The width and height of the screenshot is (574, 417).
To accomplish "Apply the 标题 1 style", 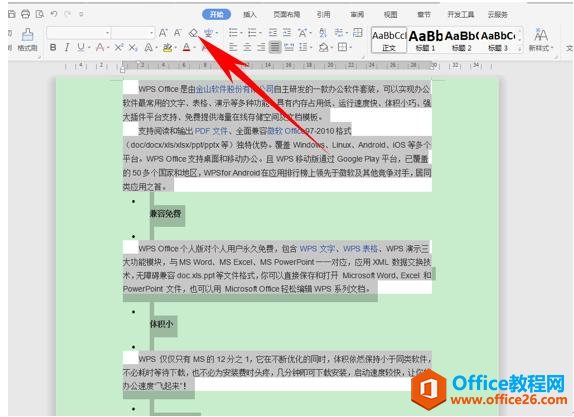I will pos(426,40).
